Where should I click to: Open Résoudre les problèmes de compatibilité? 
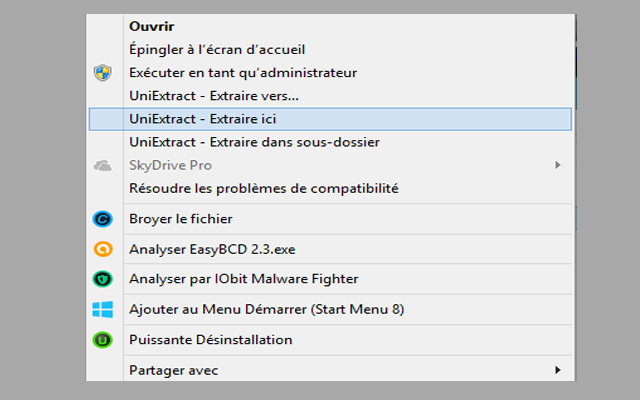pos(264,188)
